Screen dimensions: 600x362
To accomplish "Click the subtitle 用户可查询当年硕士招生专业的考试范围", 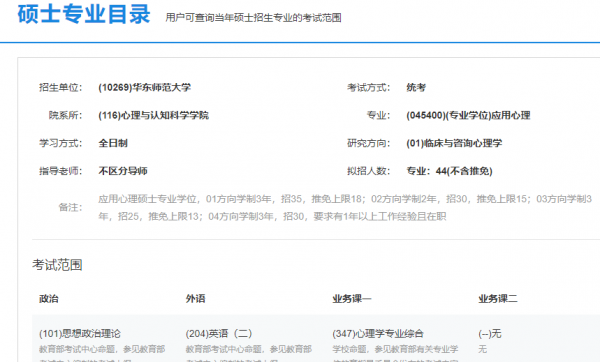I will 253,18.
